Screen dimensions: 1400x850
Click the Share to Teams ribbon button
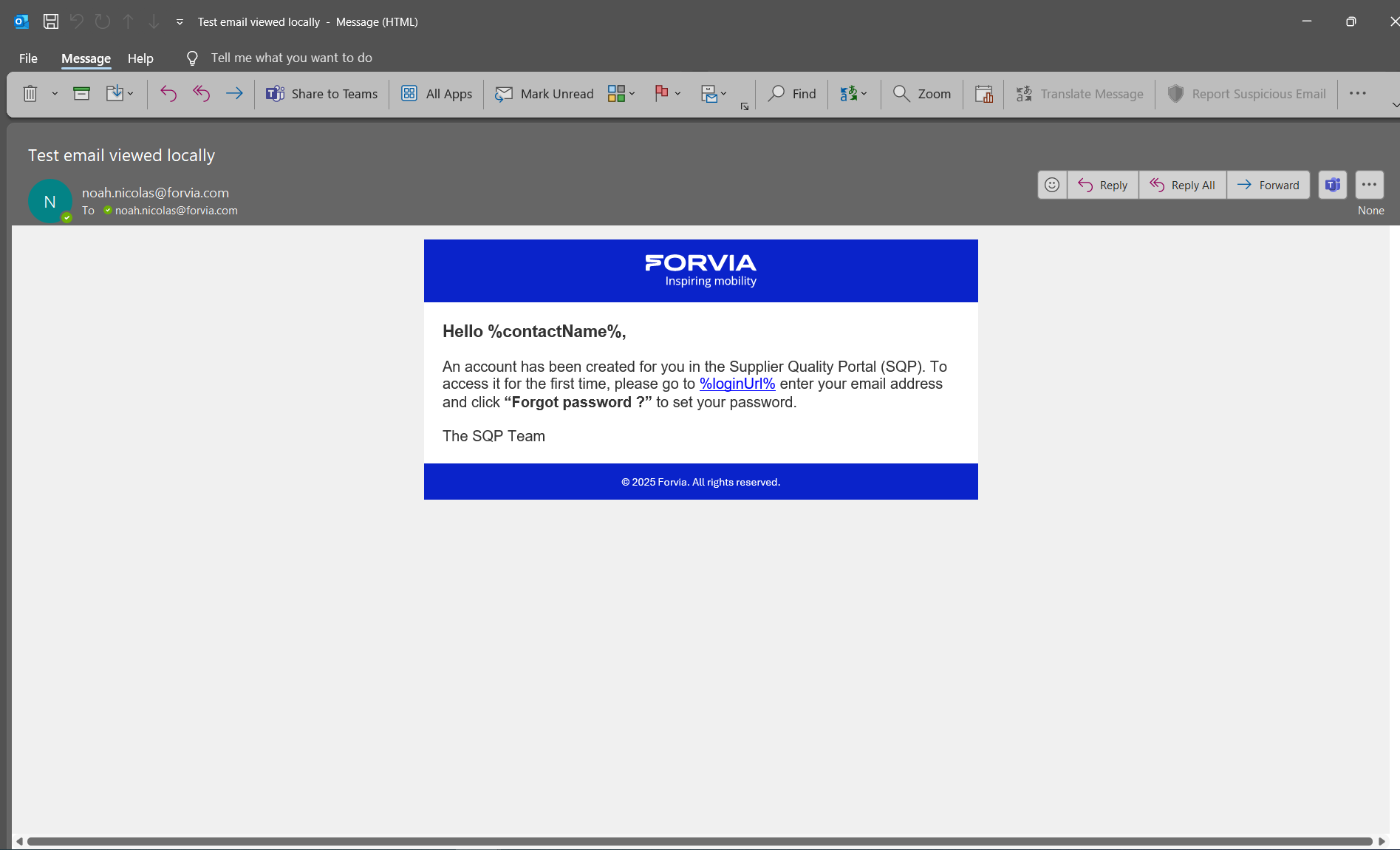[x=322, y=94]
